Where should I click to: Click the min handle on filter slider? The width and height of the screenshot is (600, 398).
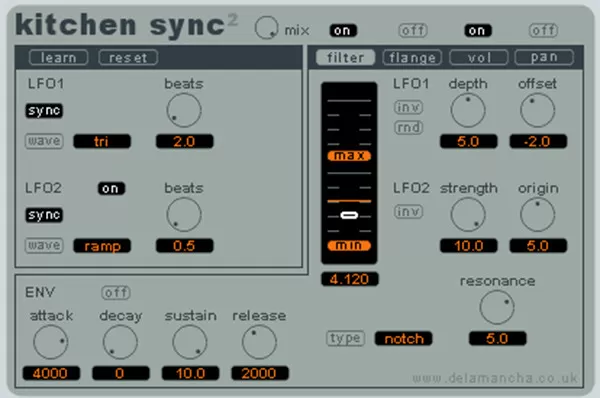pos(349,245)
